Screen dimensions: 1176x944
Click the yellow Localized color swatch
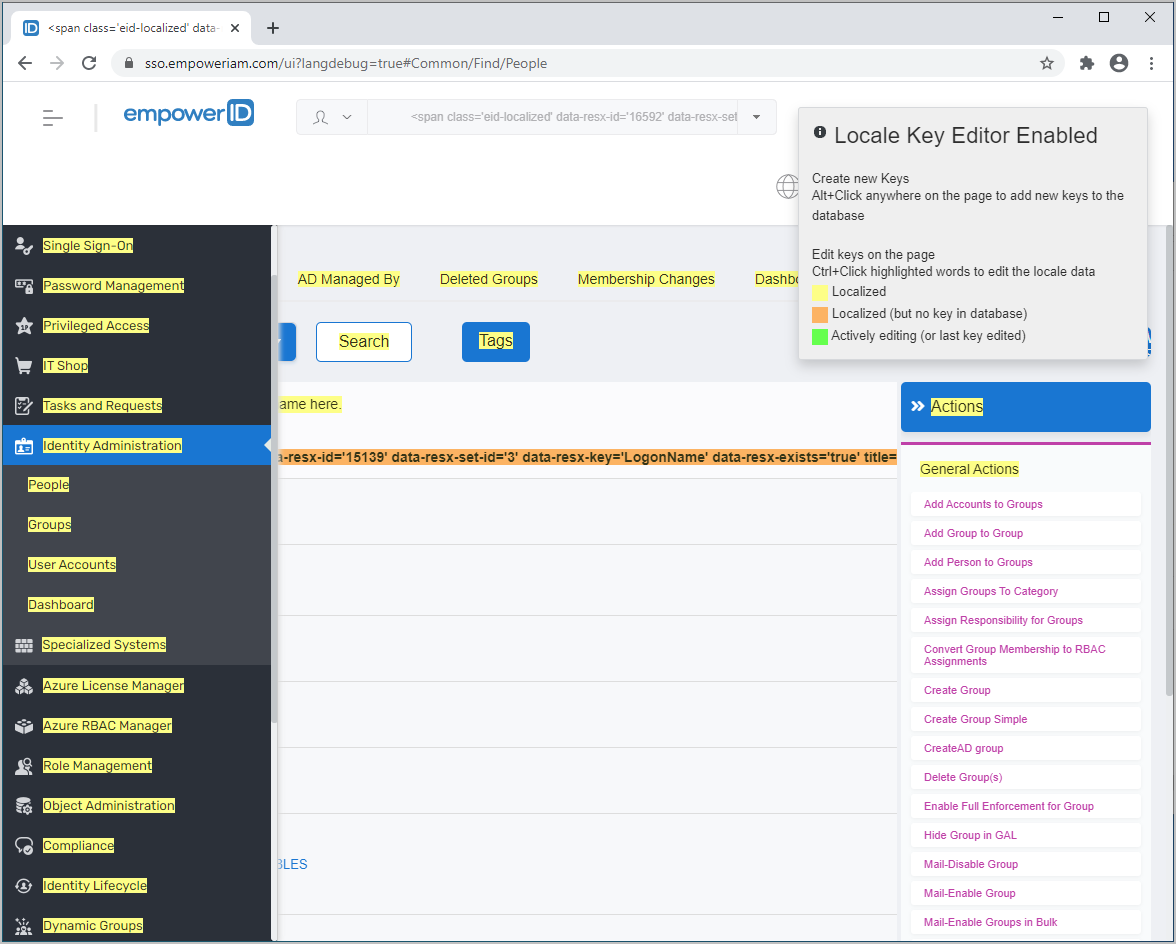click(x=820, y=292)
